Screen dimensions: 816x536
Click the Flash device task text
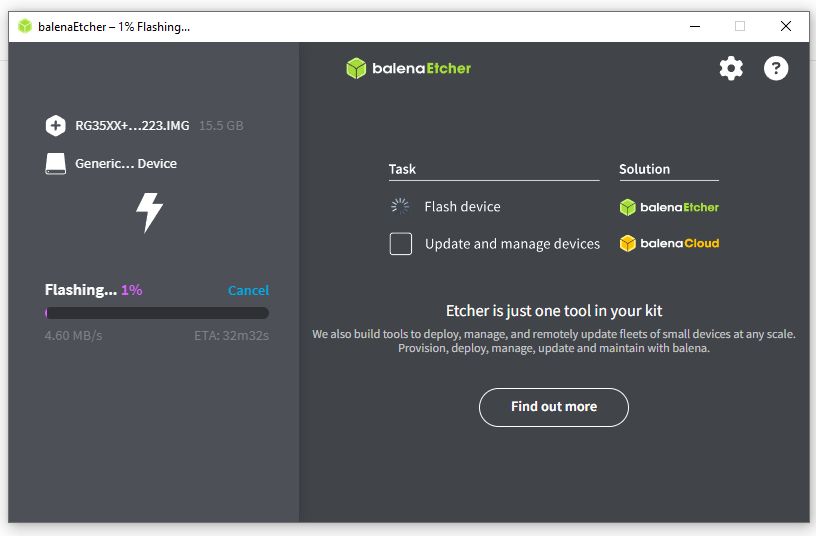point(462,207)
